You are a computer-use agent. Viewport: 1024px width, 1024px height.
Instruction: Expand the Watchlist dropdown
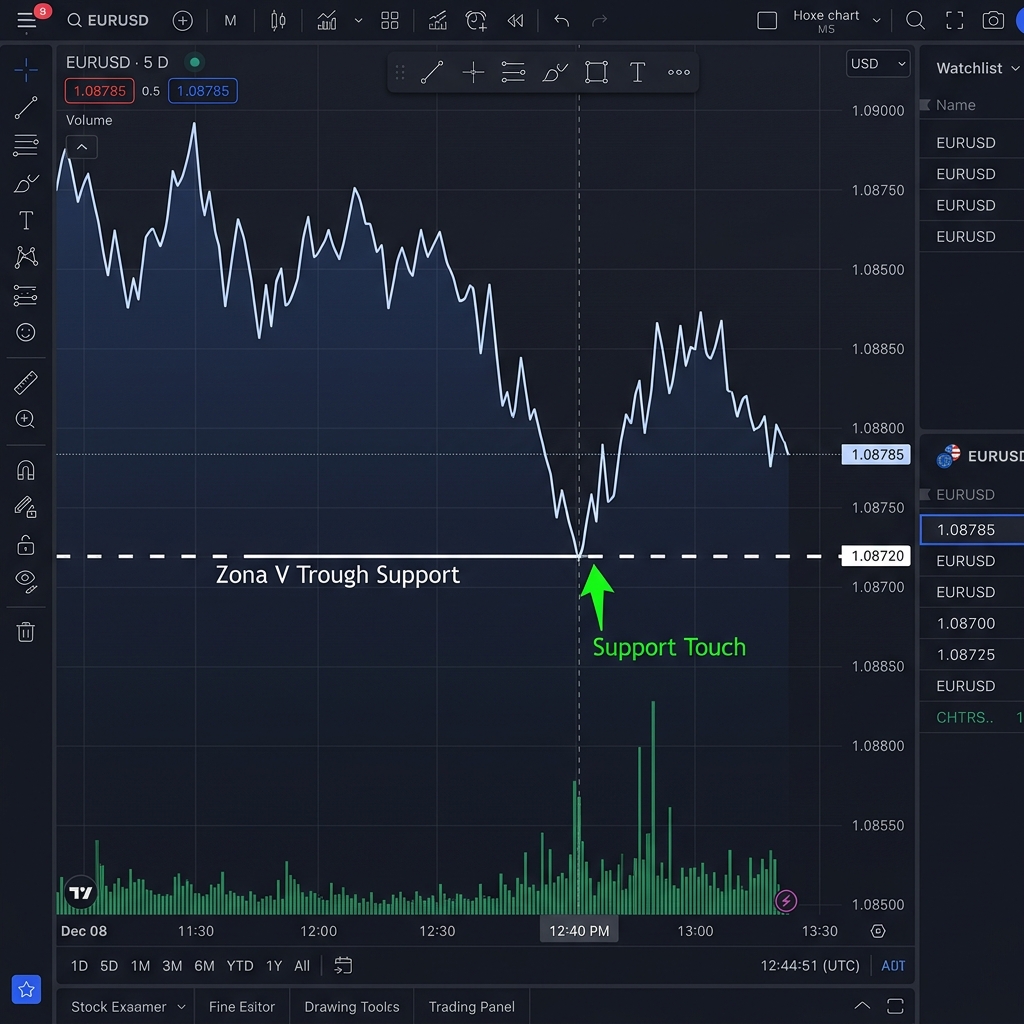[x=1014, y=69]
